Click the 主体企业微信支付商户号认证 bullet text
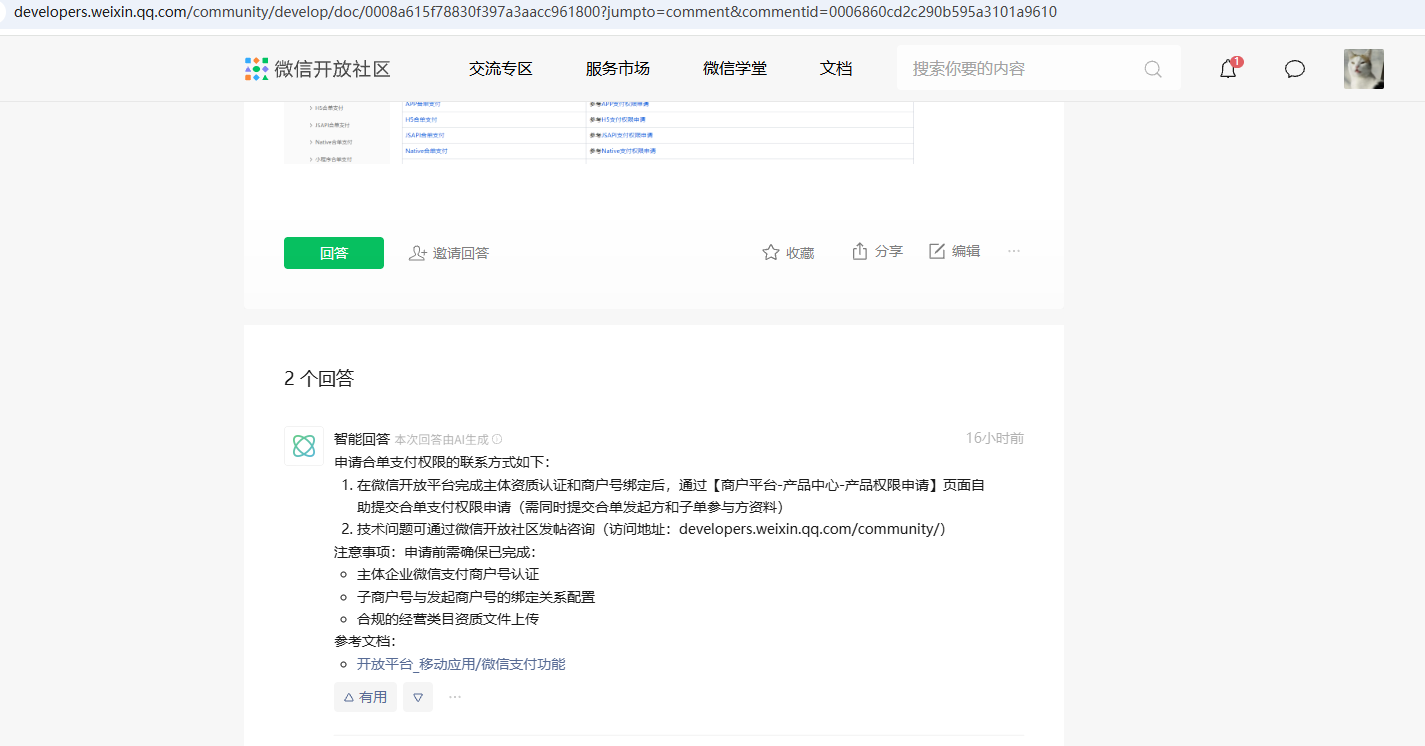 pyautogui.click(x=448, y=574)
